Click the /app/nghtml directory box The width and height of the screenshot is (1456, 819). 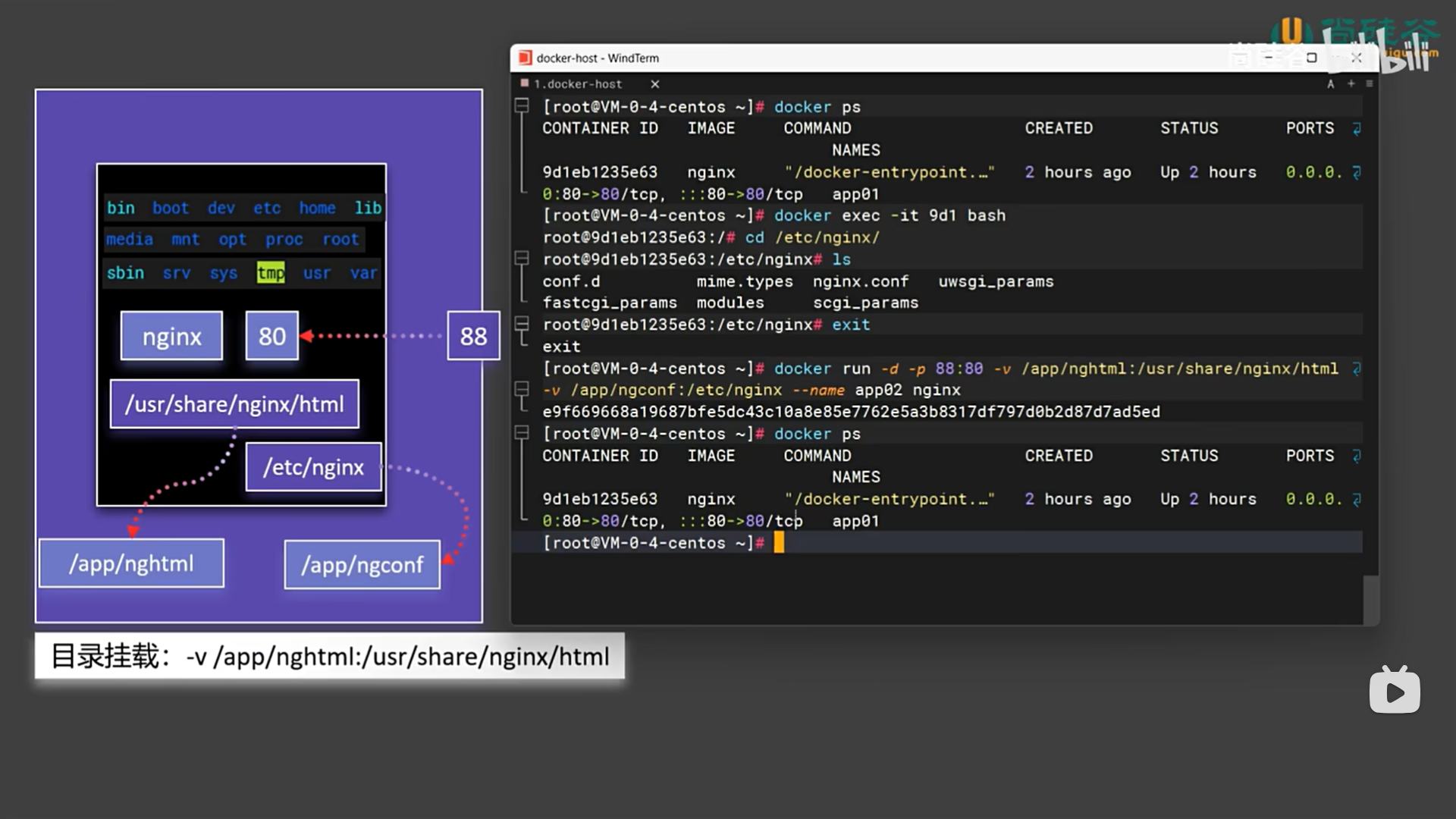tap(132, 564)
